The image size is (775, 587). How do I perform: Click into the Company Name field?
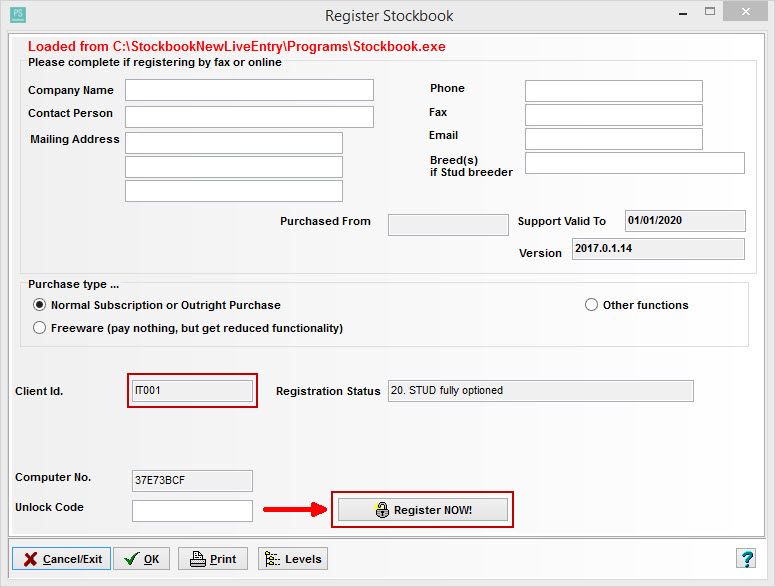pyautogui.click(x=249, y=90)
